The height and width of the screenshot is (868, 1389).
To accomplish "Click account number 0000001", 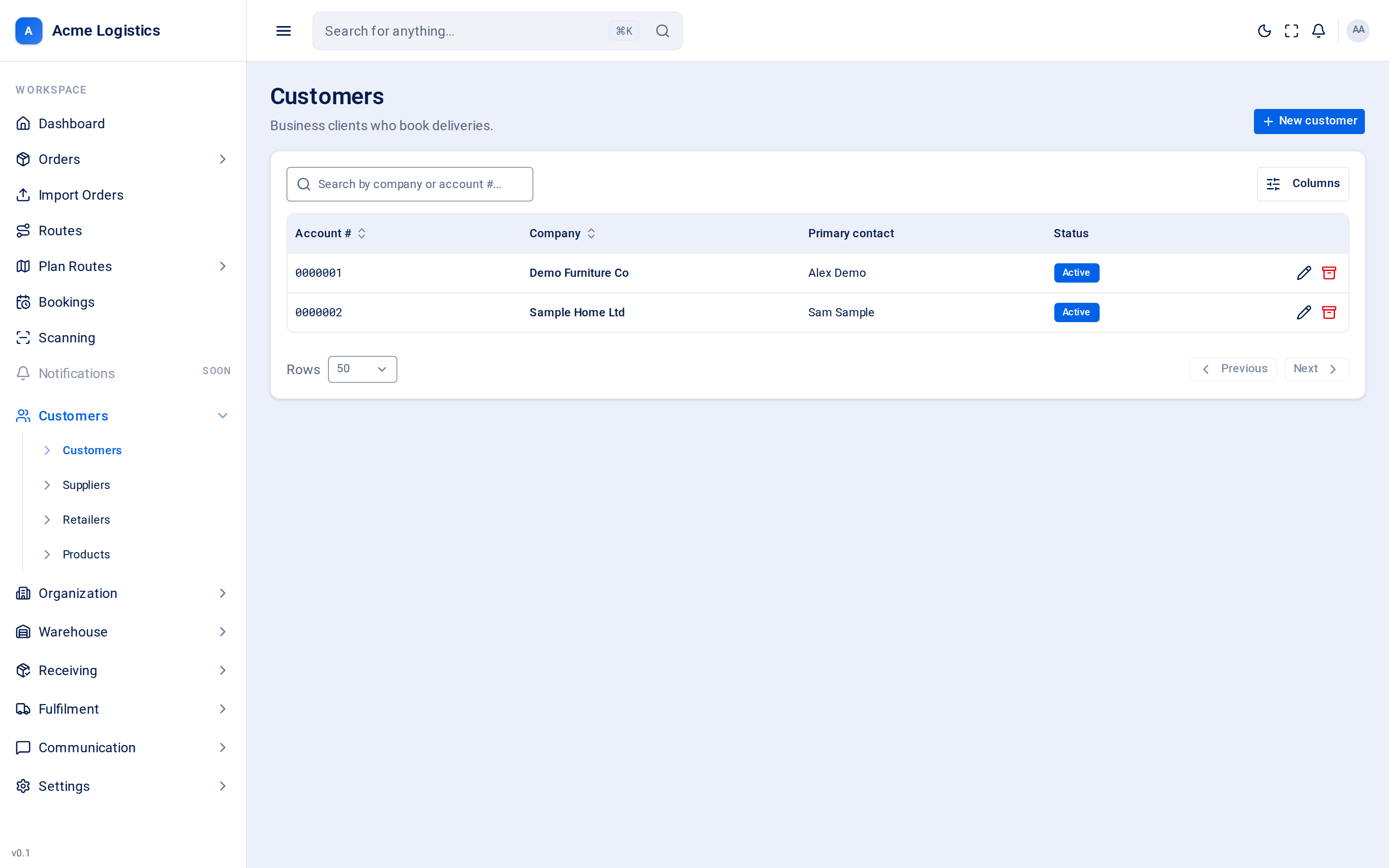I will pos(318,273).
